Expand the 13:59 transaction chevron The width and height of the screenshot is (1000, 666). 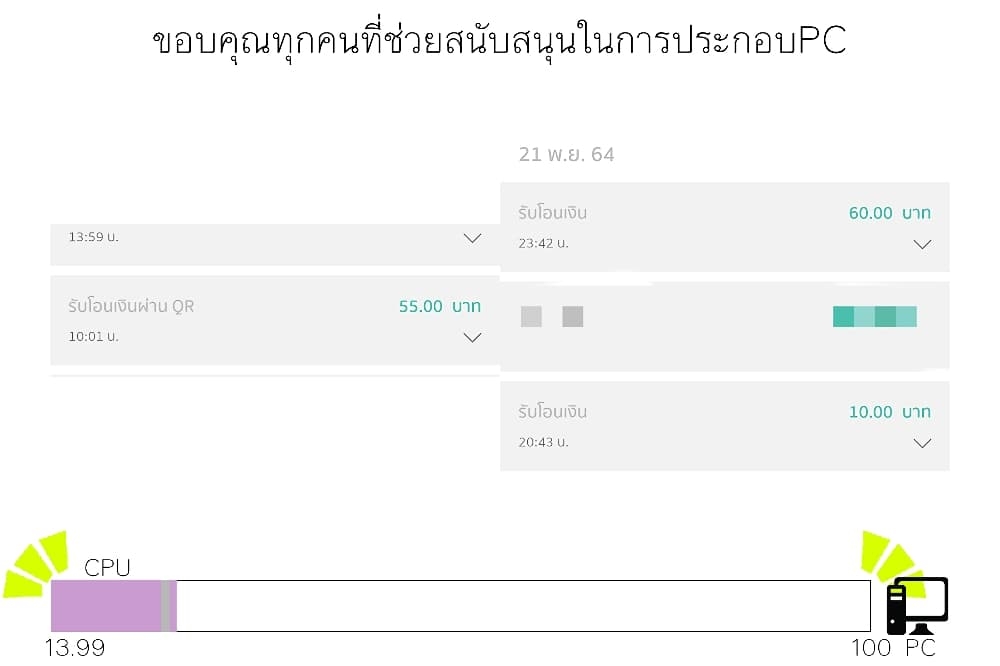[x=472, y=238]
